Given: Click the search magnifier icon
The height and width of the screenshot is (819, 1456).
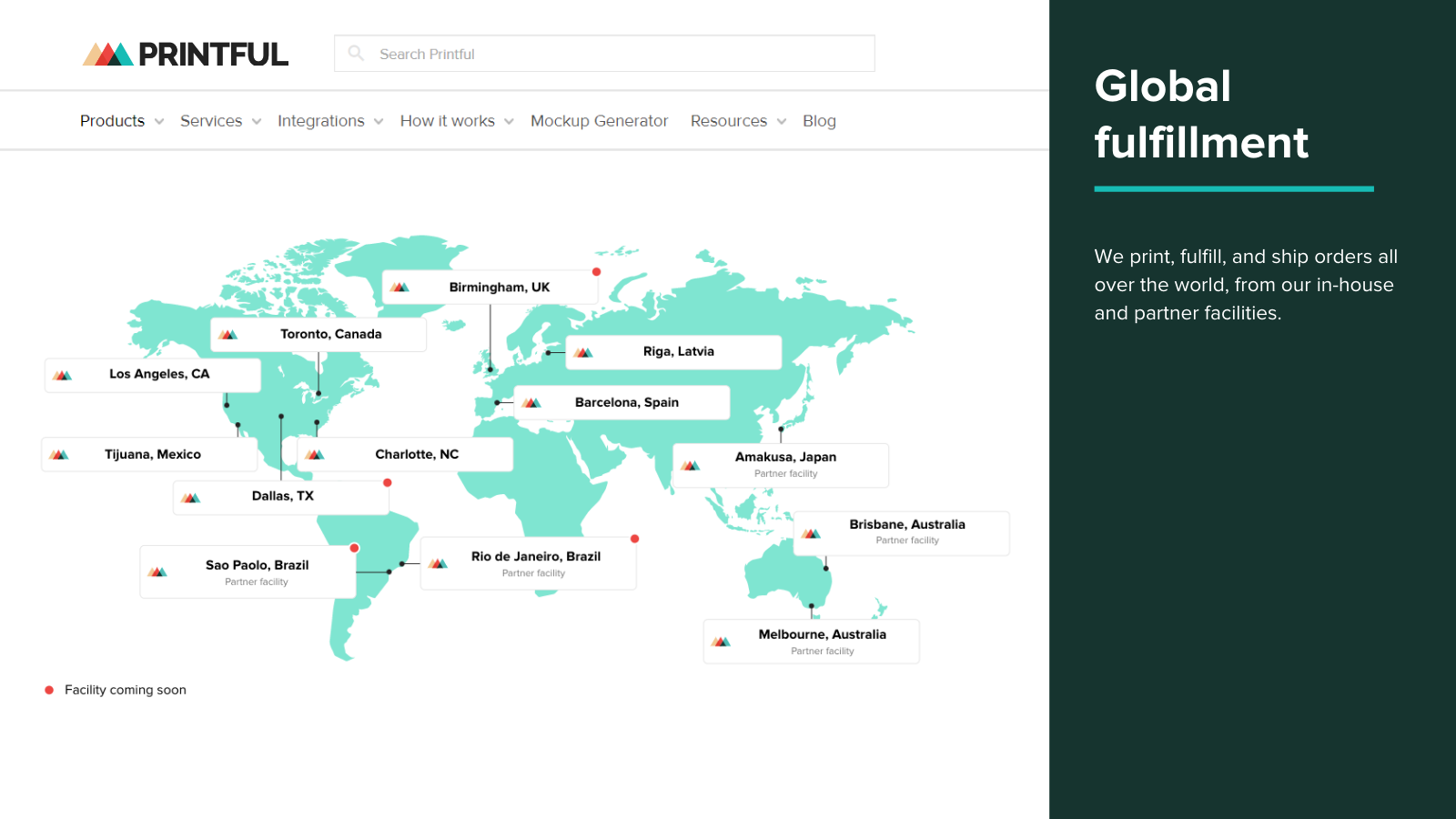Looking at the screenshot, I should 356,53.
